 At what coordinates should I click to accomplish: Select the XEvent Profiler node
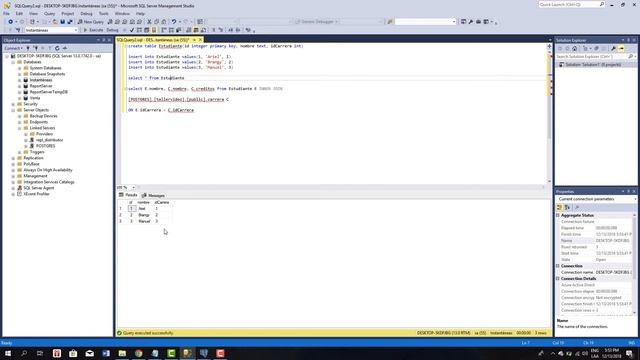click(x=36, y=194)
